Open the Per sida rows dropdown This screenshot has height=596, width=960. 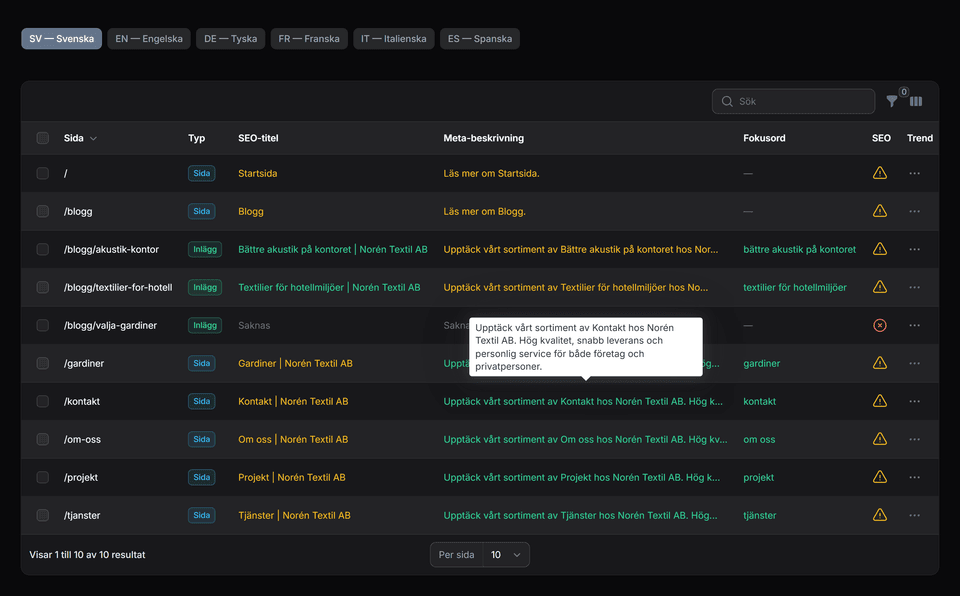click(x=506, y=554)
